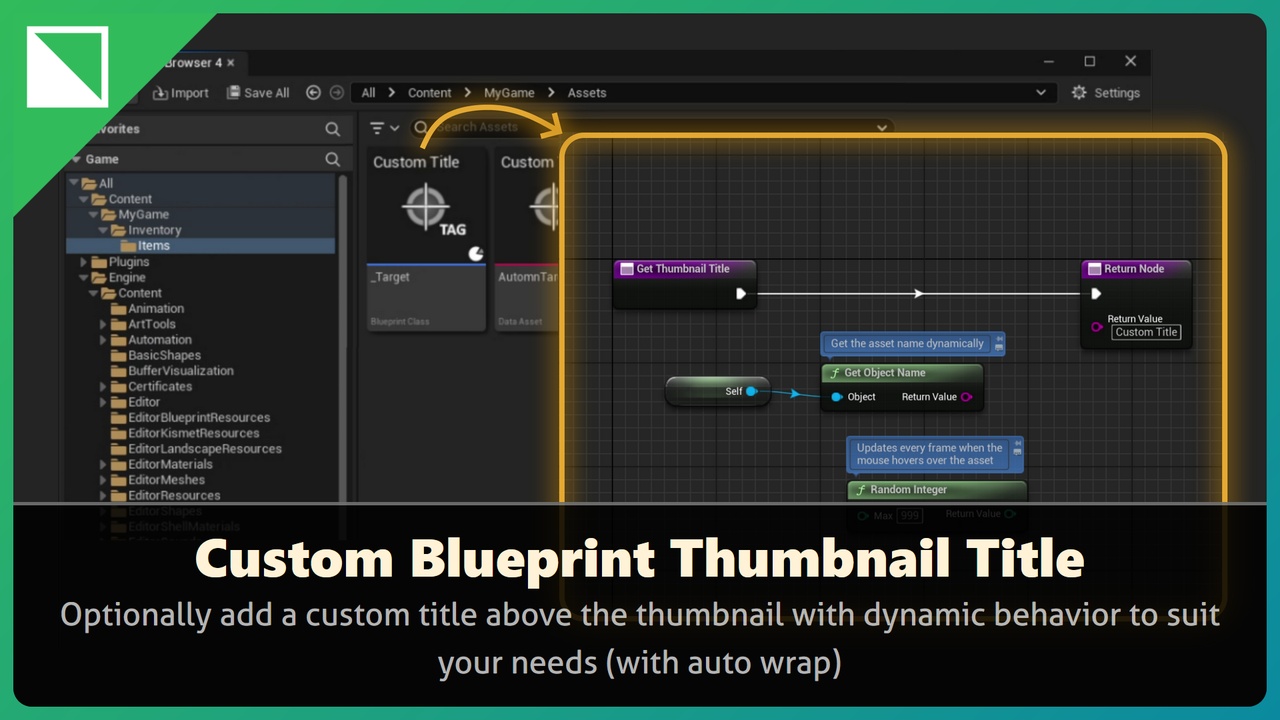The image size is (1280, 720).
Task: Select the MyGame breadcrumb in the path
Action: click(x=509, y=92)
